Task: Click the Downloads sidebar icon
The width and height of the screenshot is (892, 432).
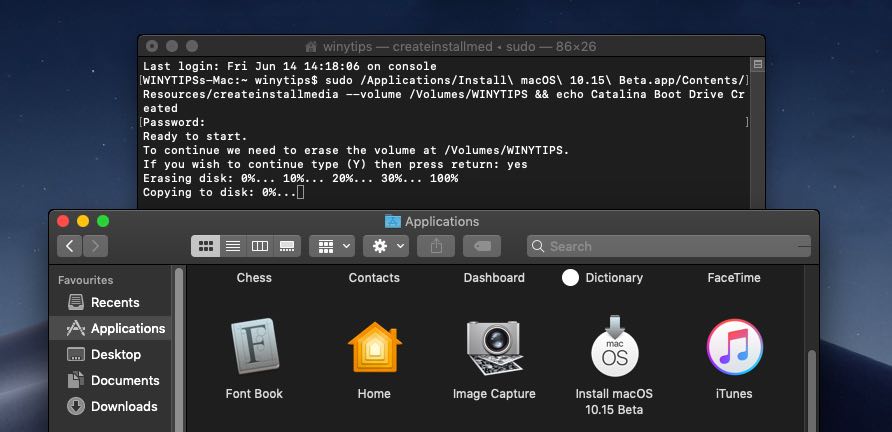Action: pos(76,406)
